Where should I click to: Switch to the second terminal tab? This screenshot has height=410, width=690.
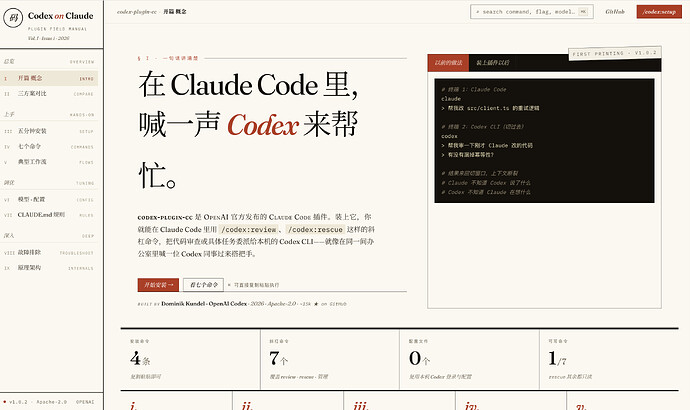492,63
